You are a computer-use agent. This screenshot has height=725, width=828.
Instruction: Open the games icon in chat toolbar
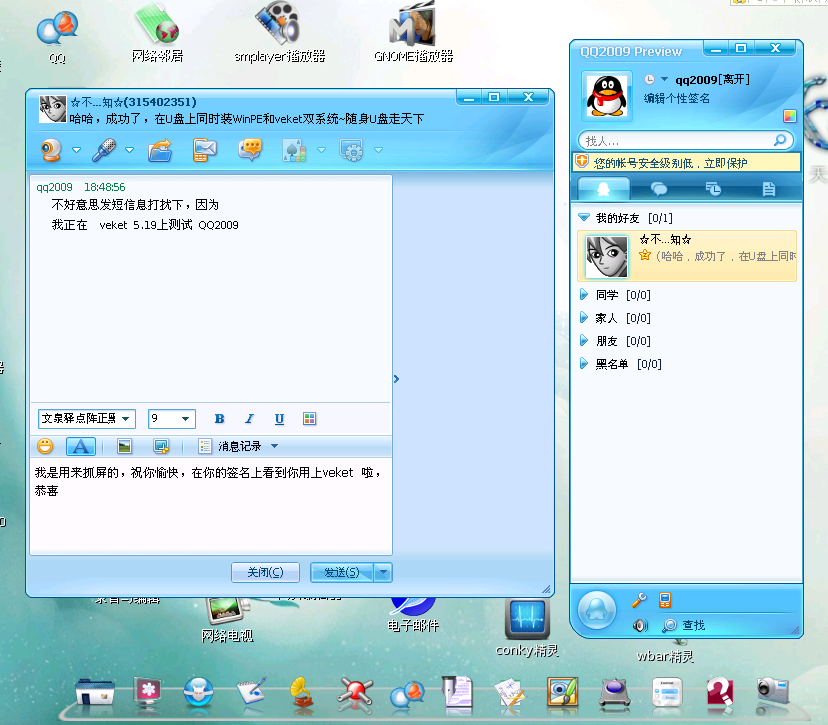click(x=295, y=150)
